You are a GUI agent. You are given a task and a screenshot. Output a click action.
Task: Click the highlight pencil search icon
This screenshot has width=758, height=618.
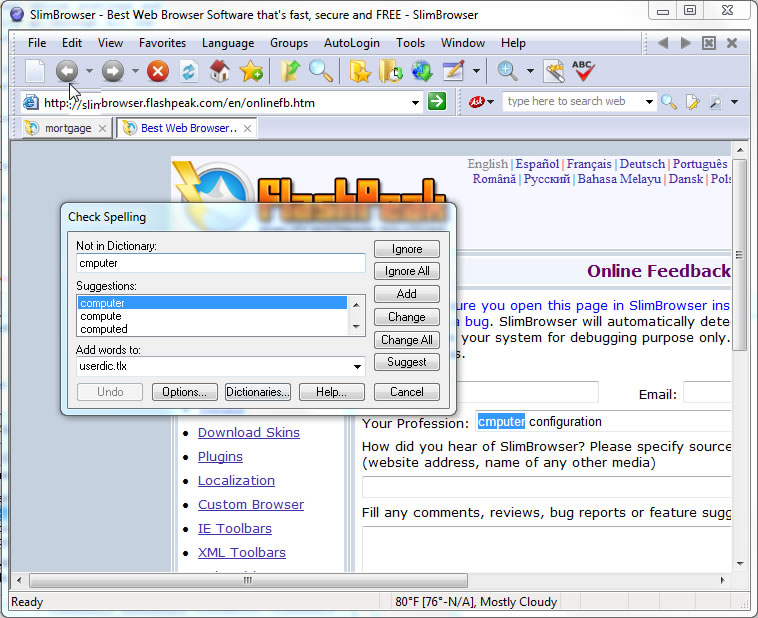point(692,102)
